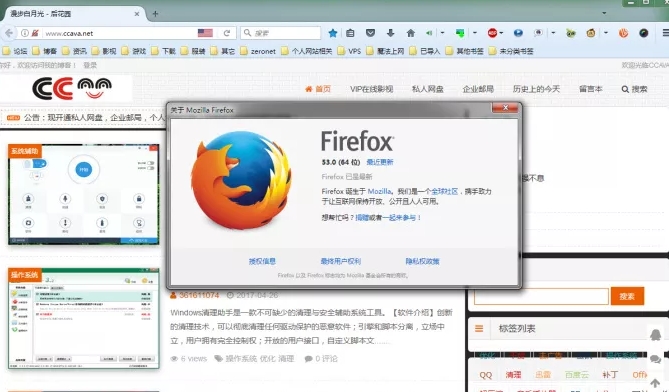This screenshot has height=392, width=669.
Task: Bookmark this page with the blue star
Action: [x=333, y=33]
